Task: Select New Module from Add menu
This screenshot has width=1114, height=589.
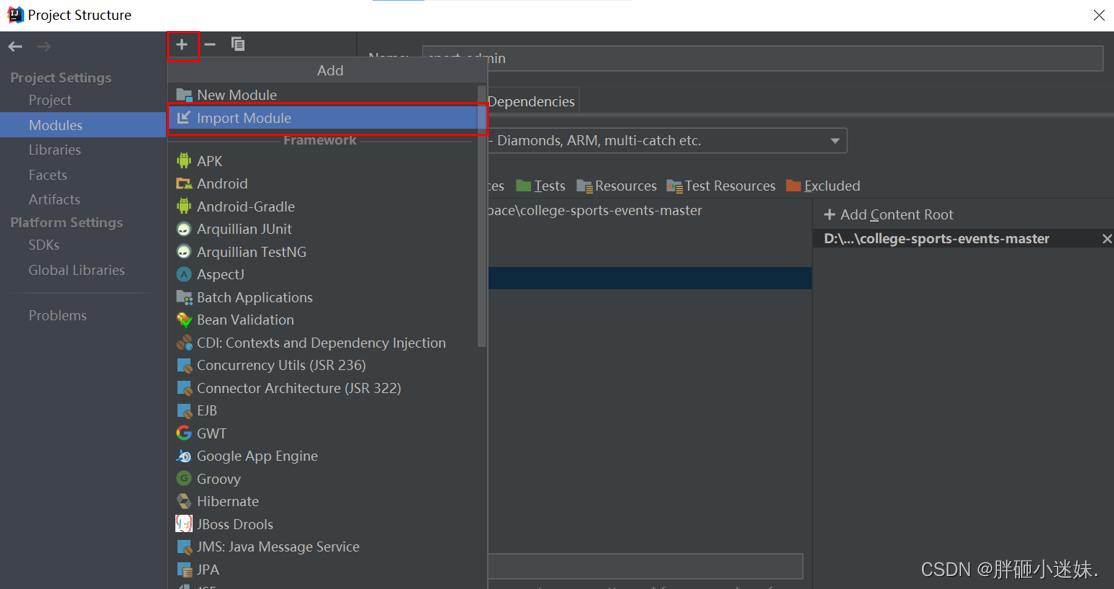Action: 327,94
